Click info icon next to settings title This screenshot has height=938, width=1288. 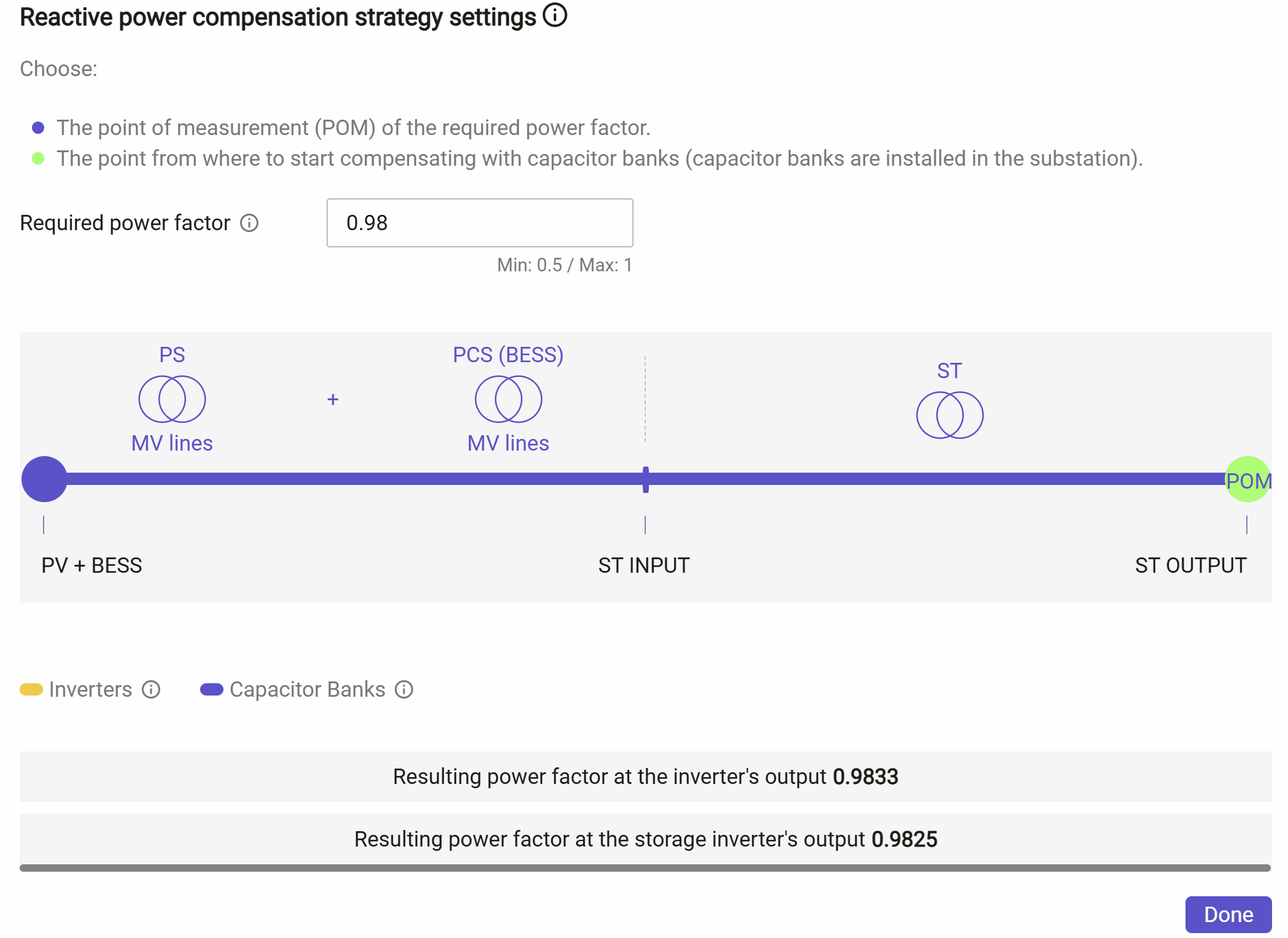(x=555, y=15)
